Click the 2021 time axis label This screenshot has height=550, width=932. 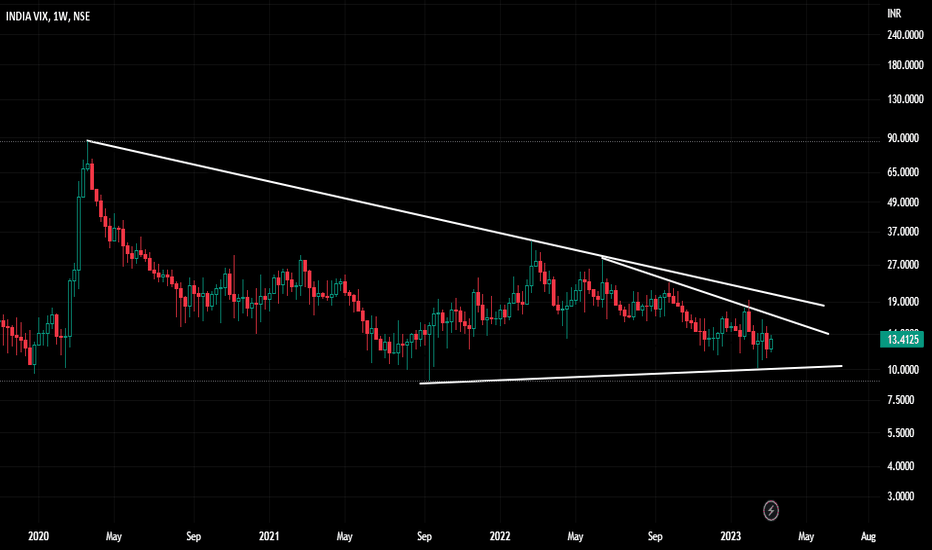coord(269,536)
